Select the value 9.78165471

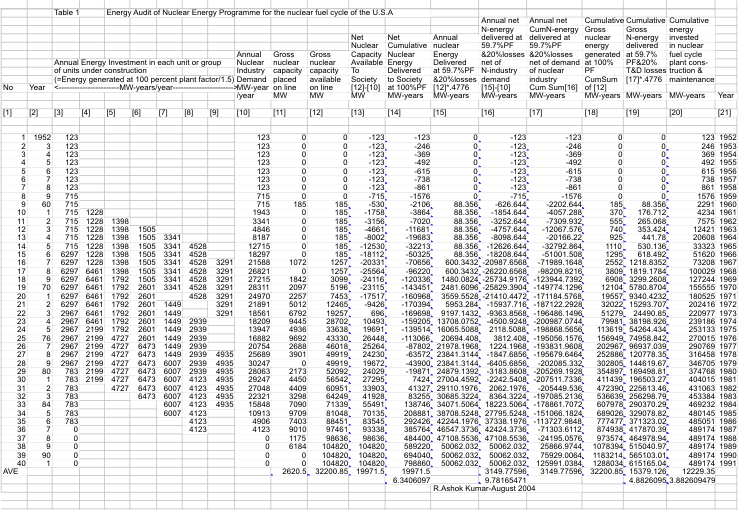(x=505, y=480)
